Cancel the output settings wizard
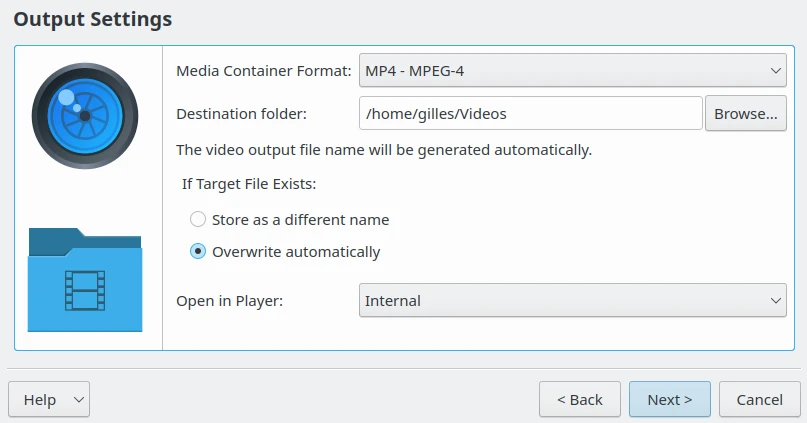 click(759, 400)
